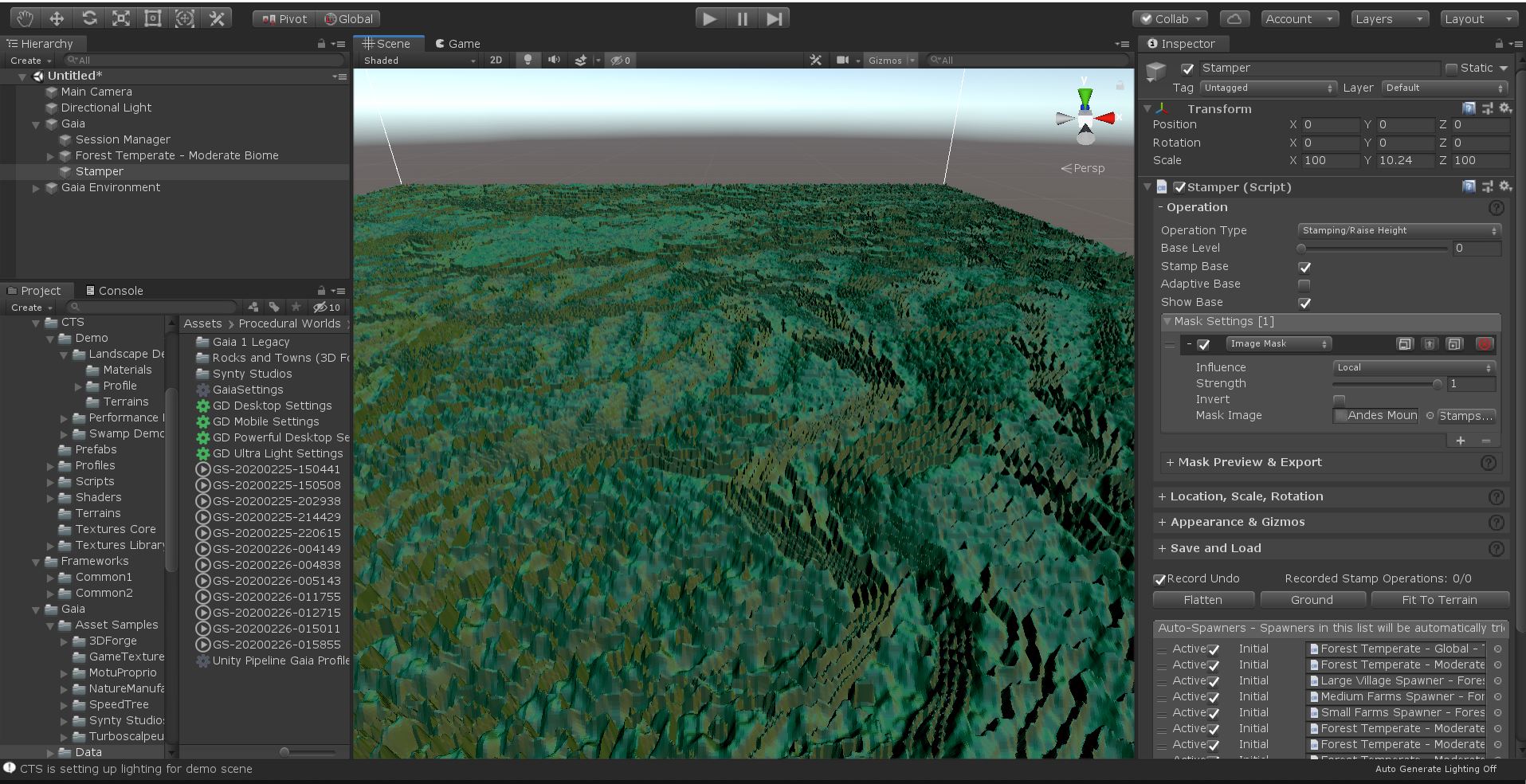Switch to the Game tab
Screen dimensions: 1526x784
(x=458, y=43)
